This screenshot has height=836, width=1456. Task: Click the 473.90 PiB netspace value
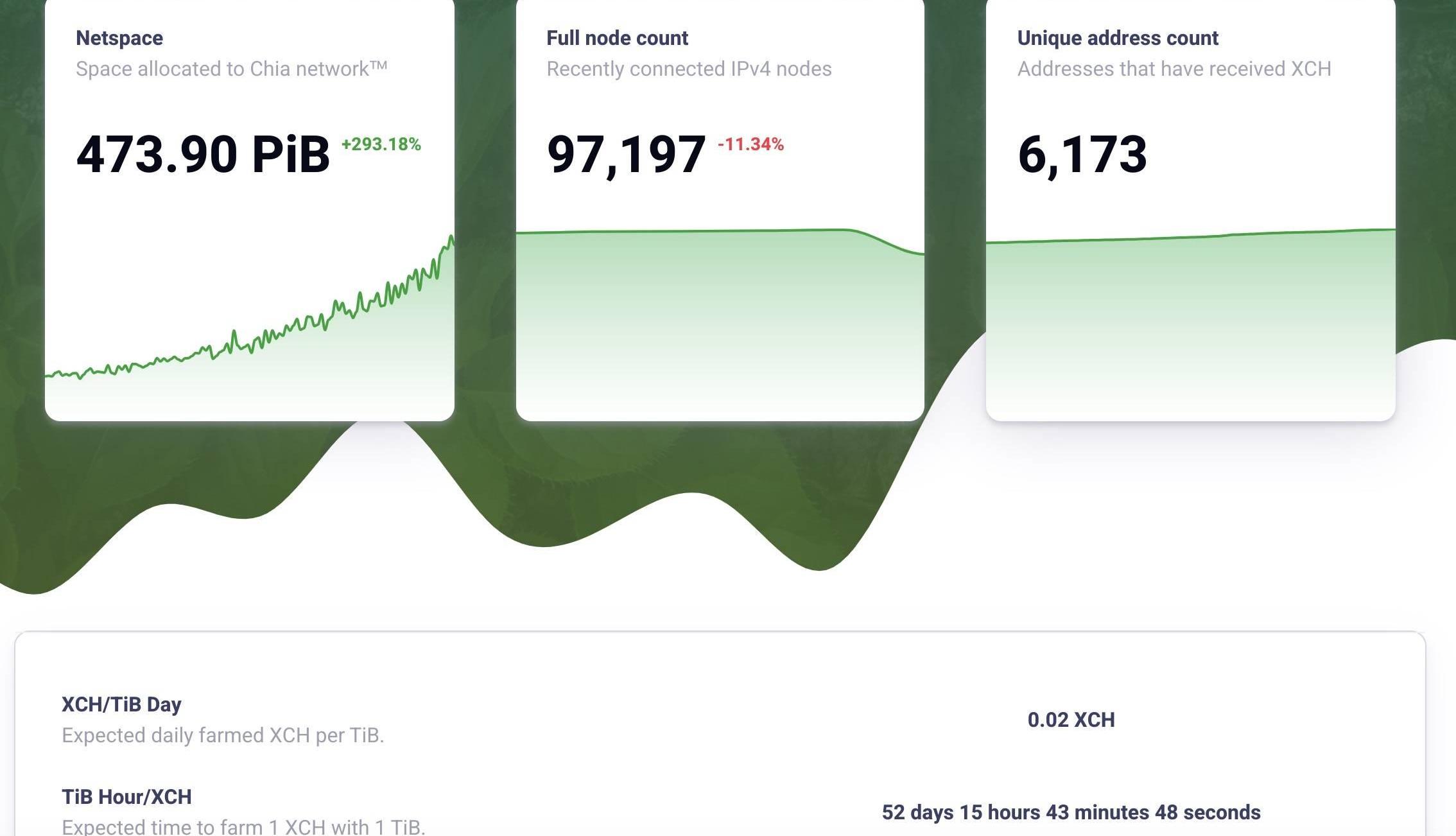[203, 155]
